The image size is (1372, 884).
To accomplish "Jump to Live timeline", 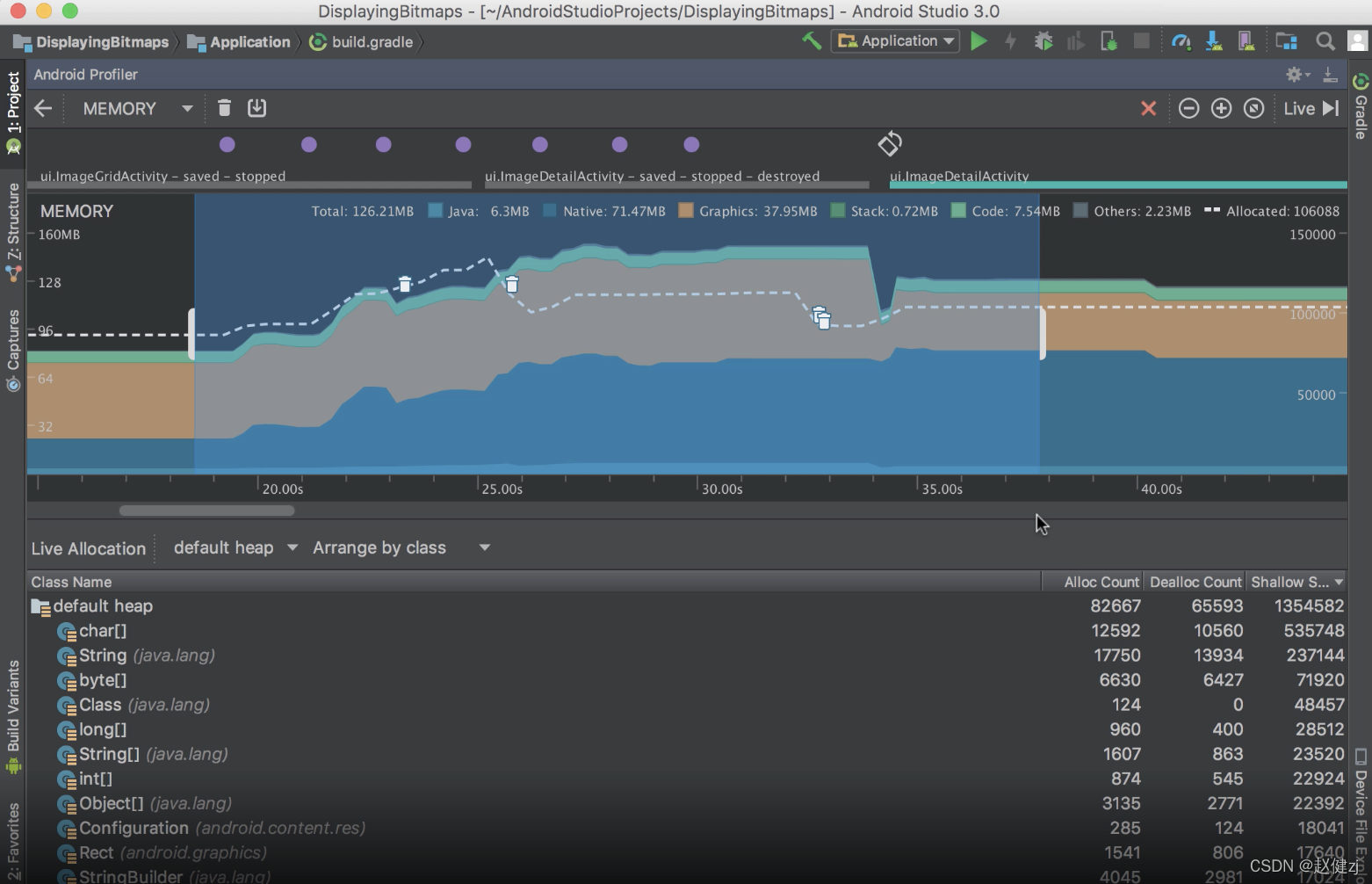I will pyautogui.click(x=1311, y=108).
